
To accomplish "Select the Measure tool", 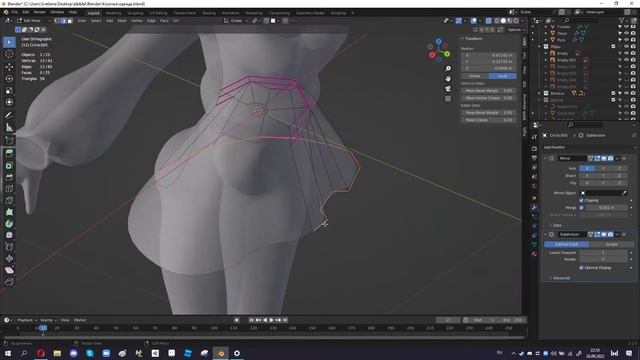I will click(x=9, y=127).
